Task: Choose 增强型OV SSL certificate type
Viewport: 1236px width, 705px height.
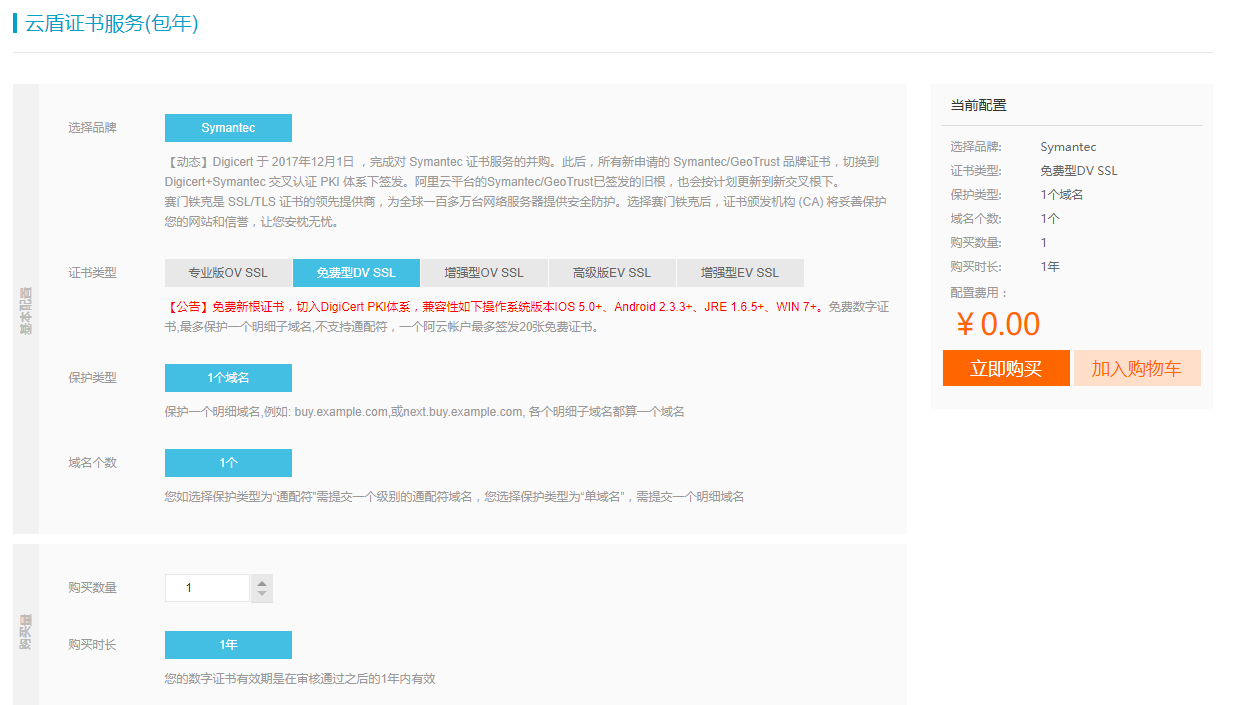Action: 484,273
